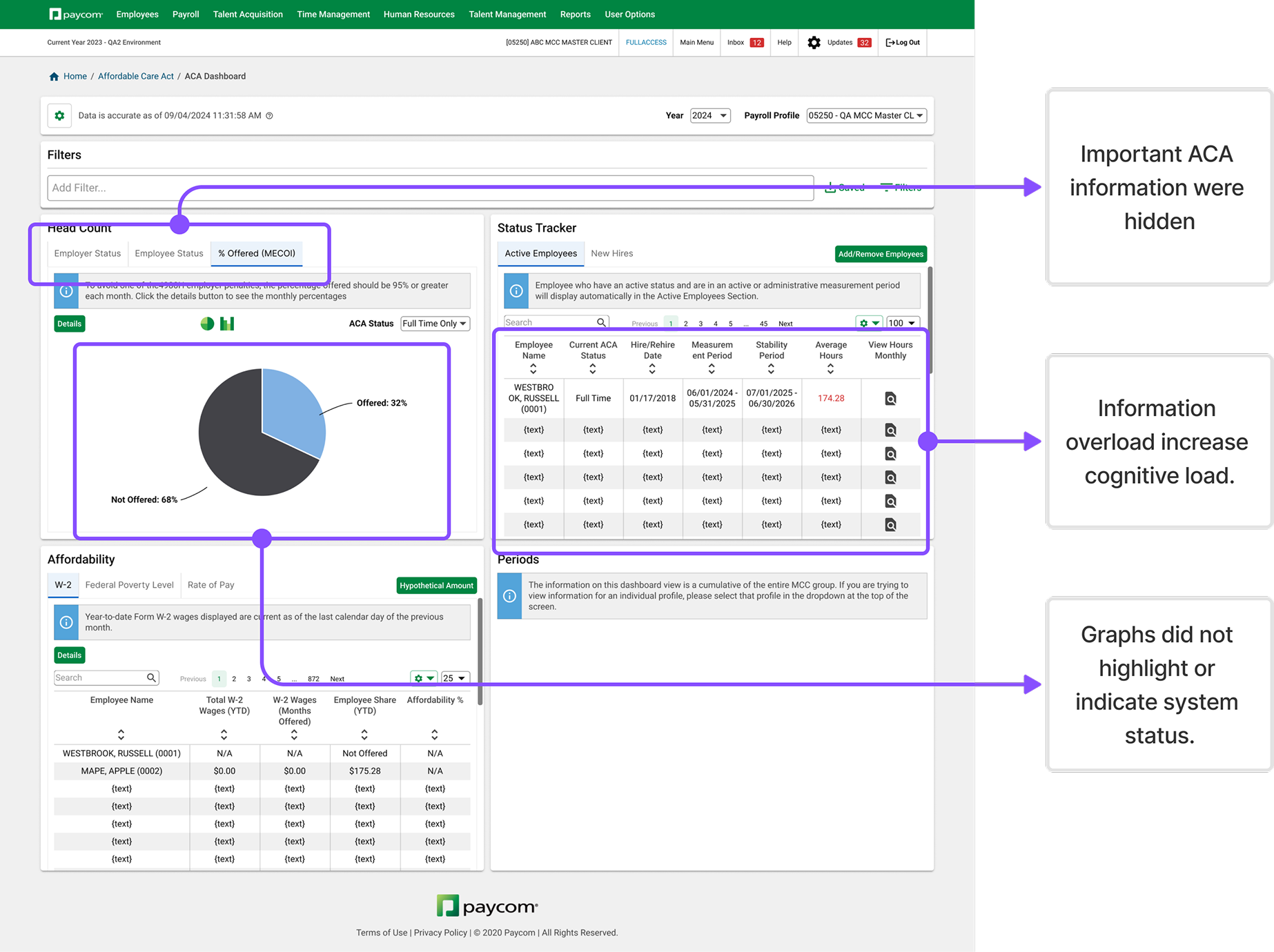The width and height of the screenshot is (1274, 952).
Task: Click the Paycom logo in header
Action: [x=76, y=14]
